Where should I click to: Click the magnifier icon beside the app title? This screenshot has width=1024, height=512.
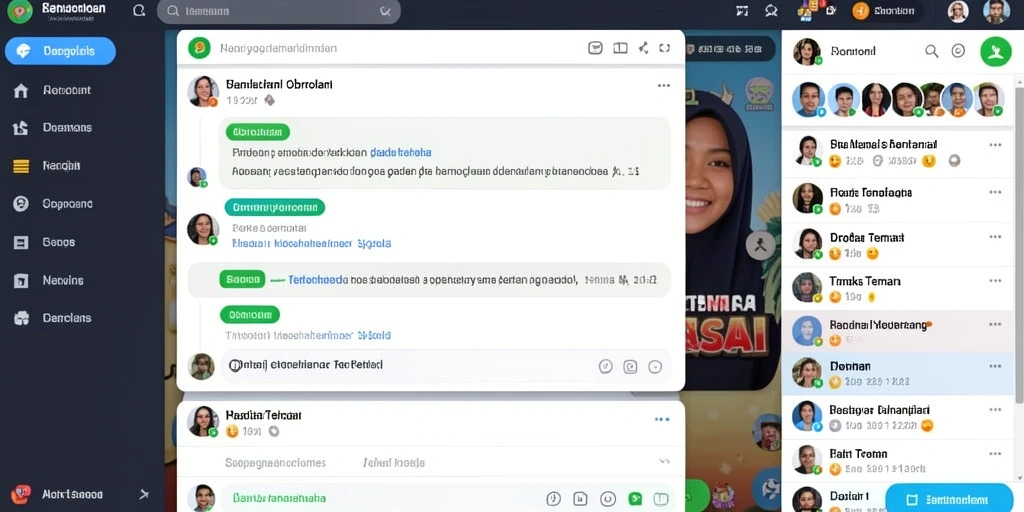point(139,11)
